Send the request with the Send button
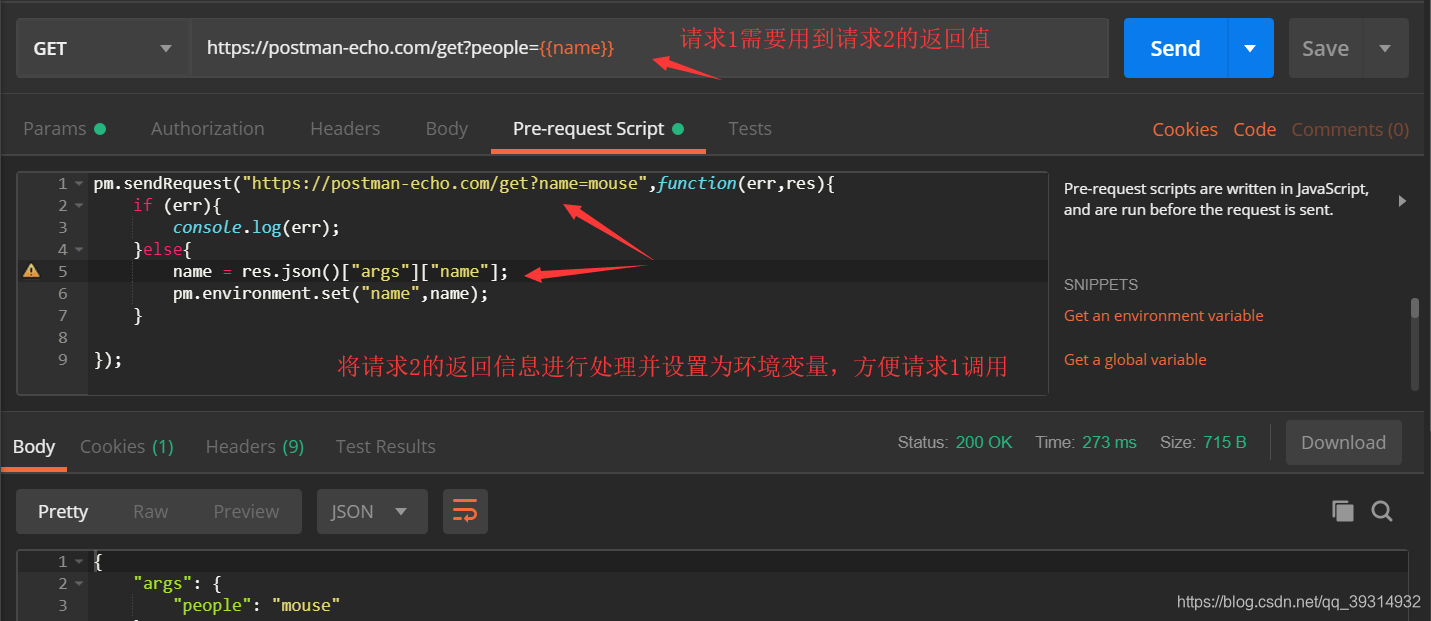 pyautogui.click(x=1175, y=48)
